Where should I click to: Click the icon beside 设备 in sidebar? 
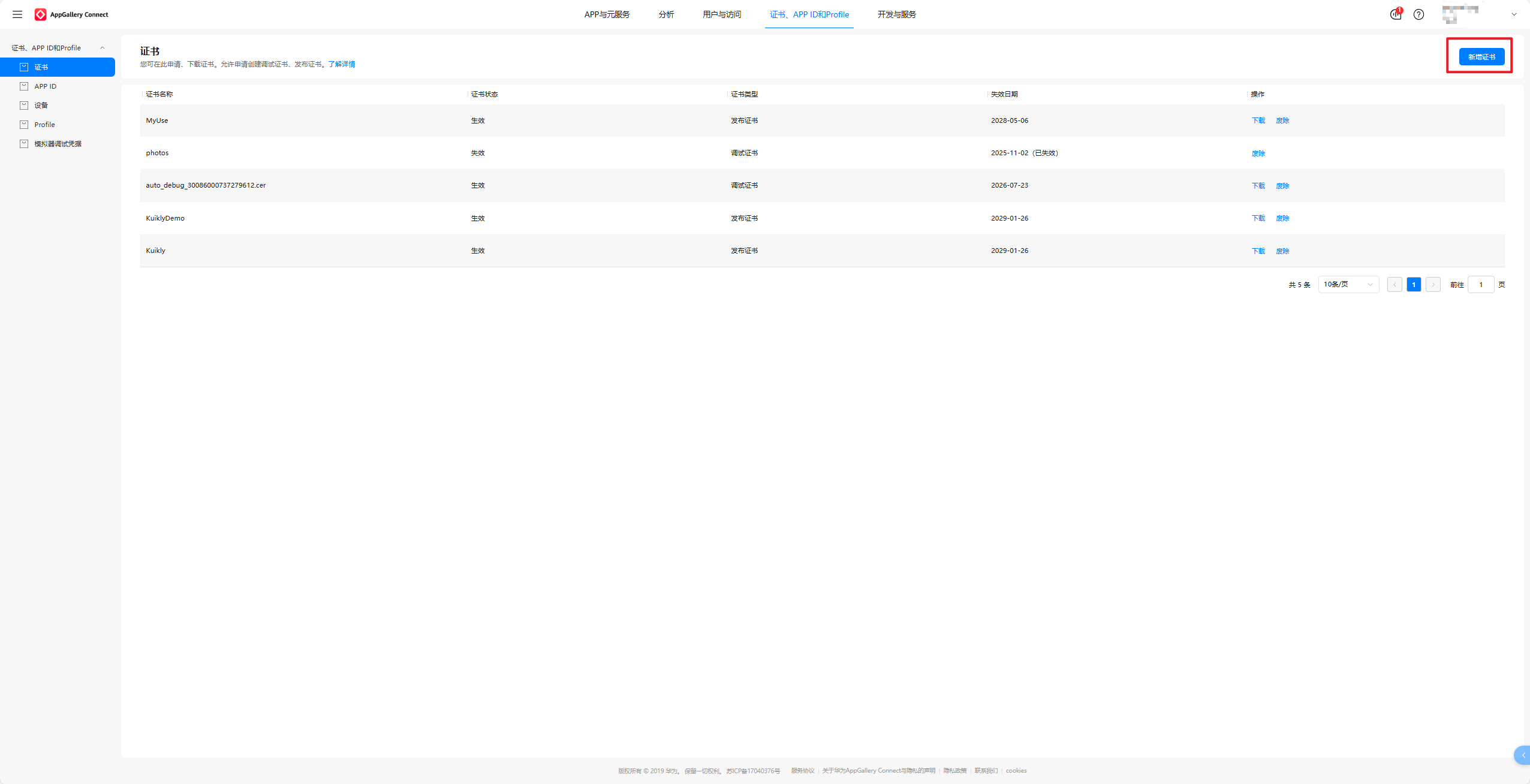click(24, 105)
